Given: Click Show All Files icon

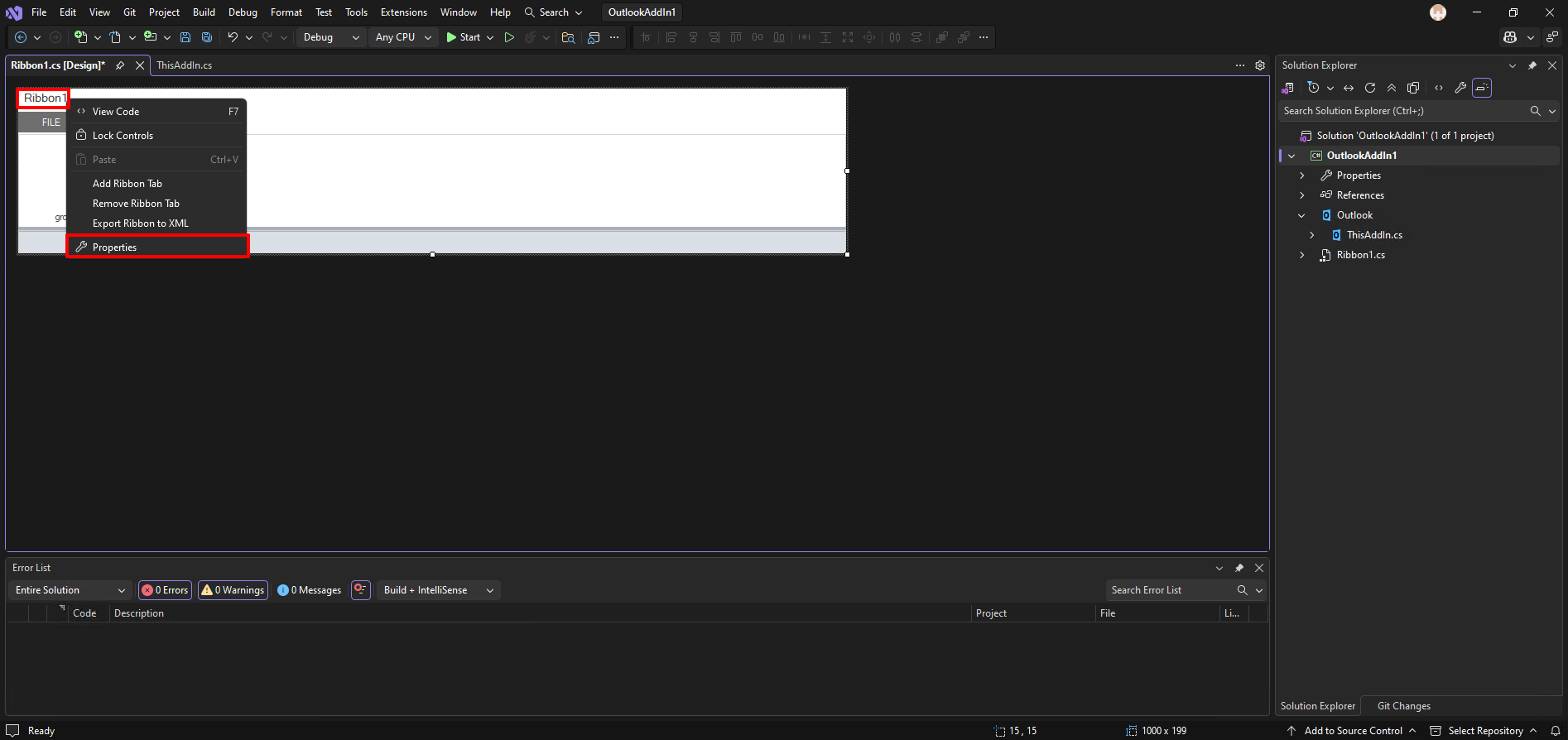Looking at the screenshot, I should coord(1413,88).
